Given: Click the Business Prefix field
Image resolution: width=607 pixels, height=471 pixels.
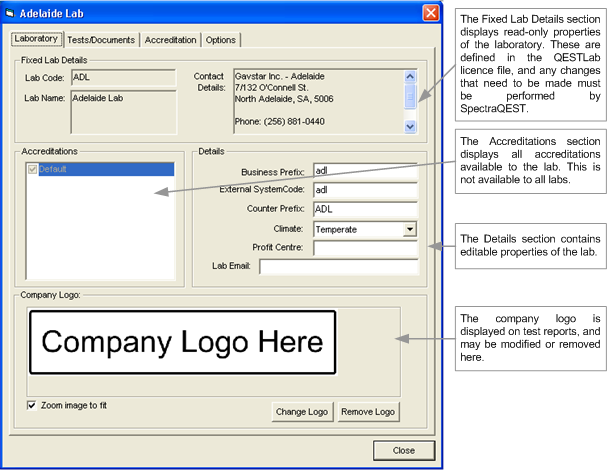Looking at the screenshot, I should click(x=364, y=171).
